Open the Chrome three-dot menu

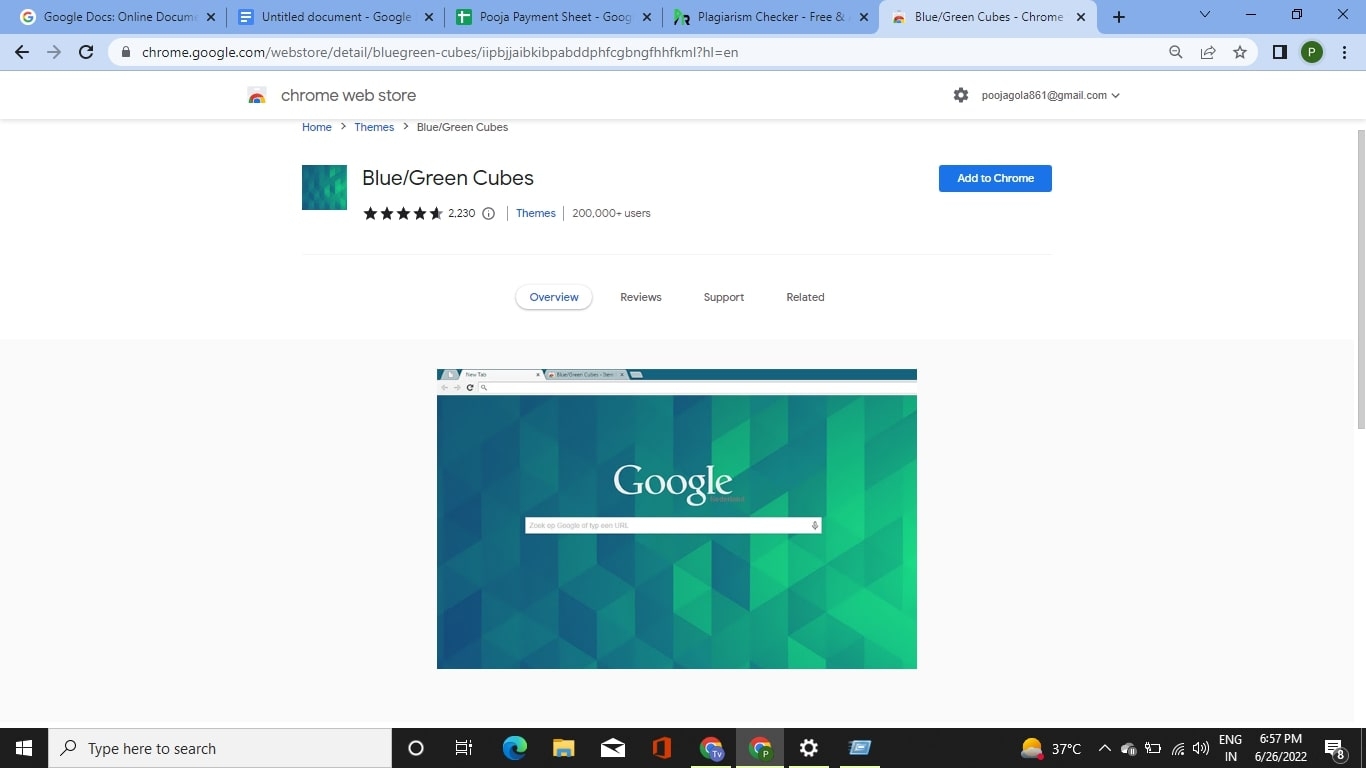pos(1343,52)
